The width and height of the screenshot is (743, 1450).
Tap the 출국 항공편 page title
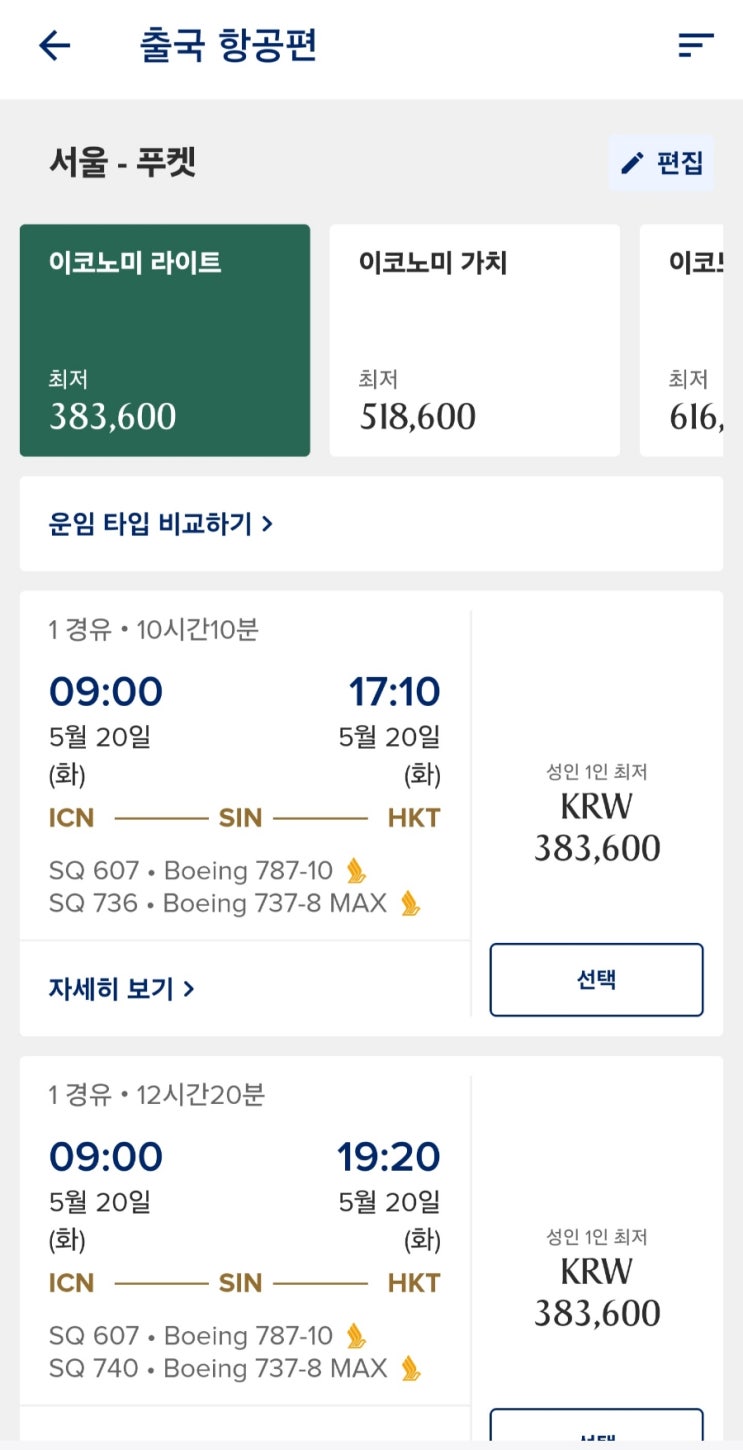[x=228, y=46]
